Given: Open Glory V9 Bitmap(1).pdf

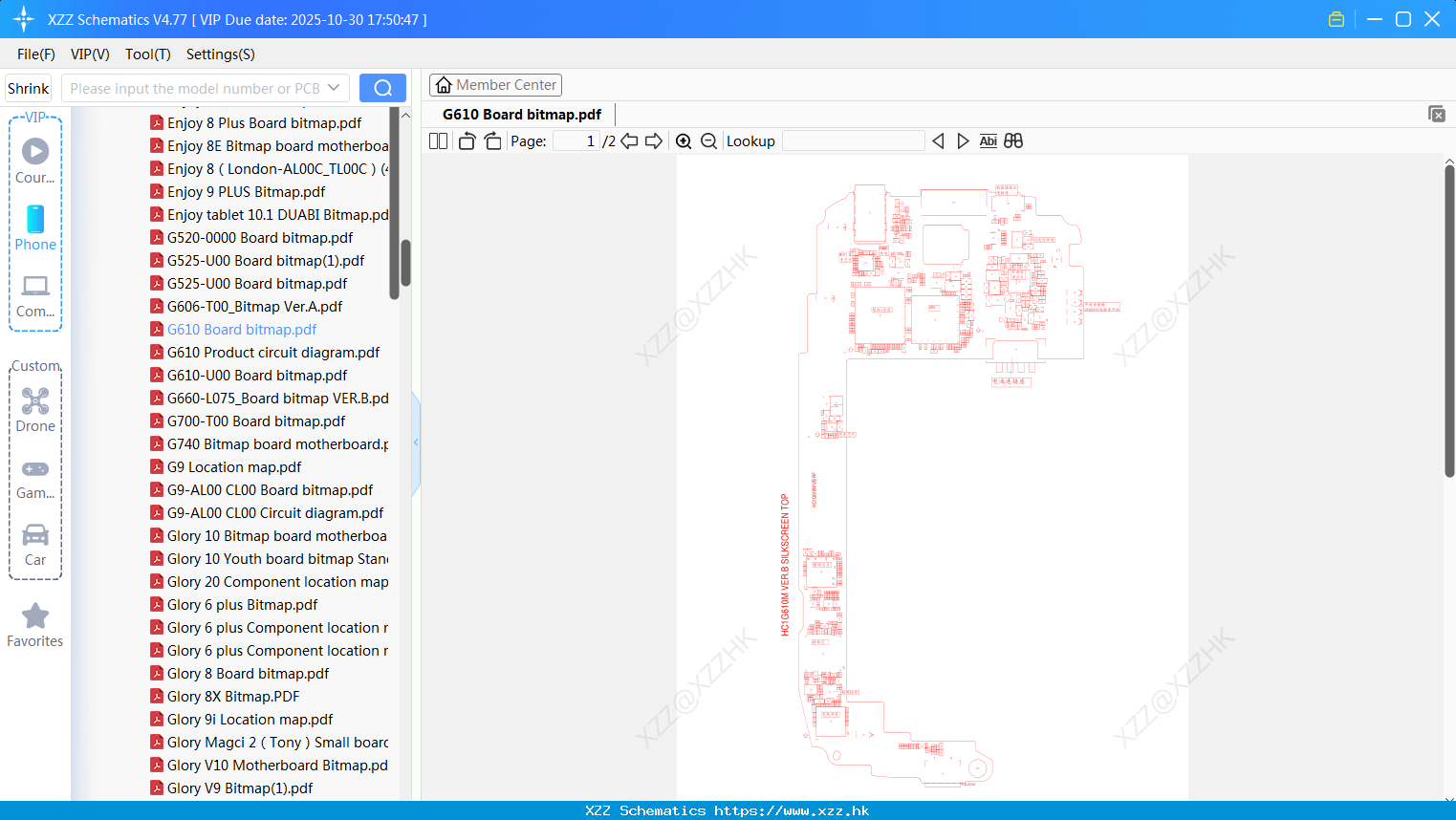Looking at the screenshot, I should (240, 788).
